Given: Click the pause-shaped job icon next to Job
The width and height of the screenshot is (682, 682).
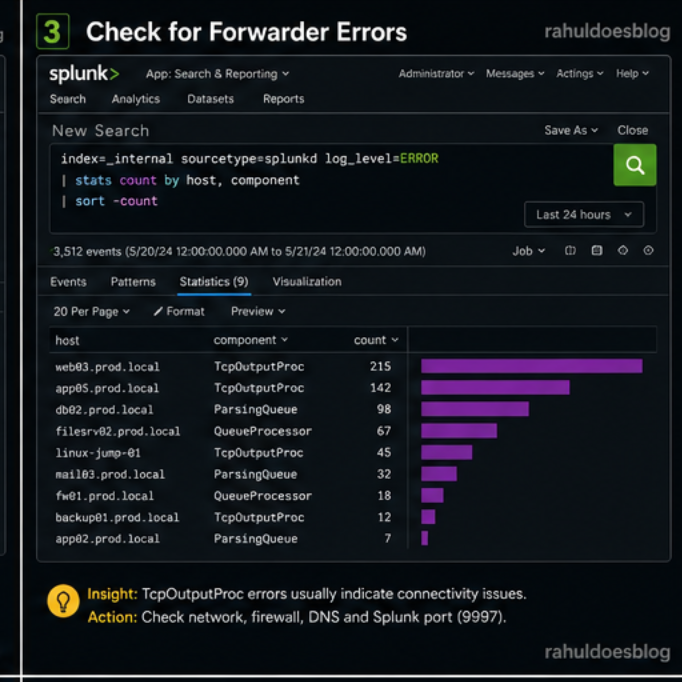Looking at the screenshot, I should coord(570,251).
